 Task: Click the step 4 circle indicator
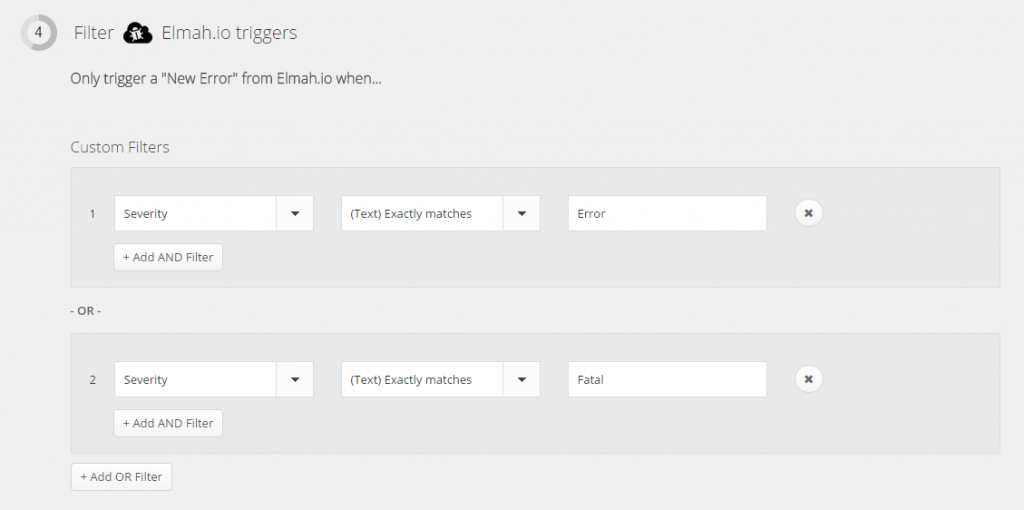[x=39, y=33]
